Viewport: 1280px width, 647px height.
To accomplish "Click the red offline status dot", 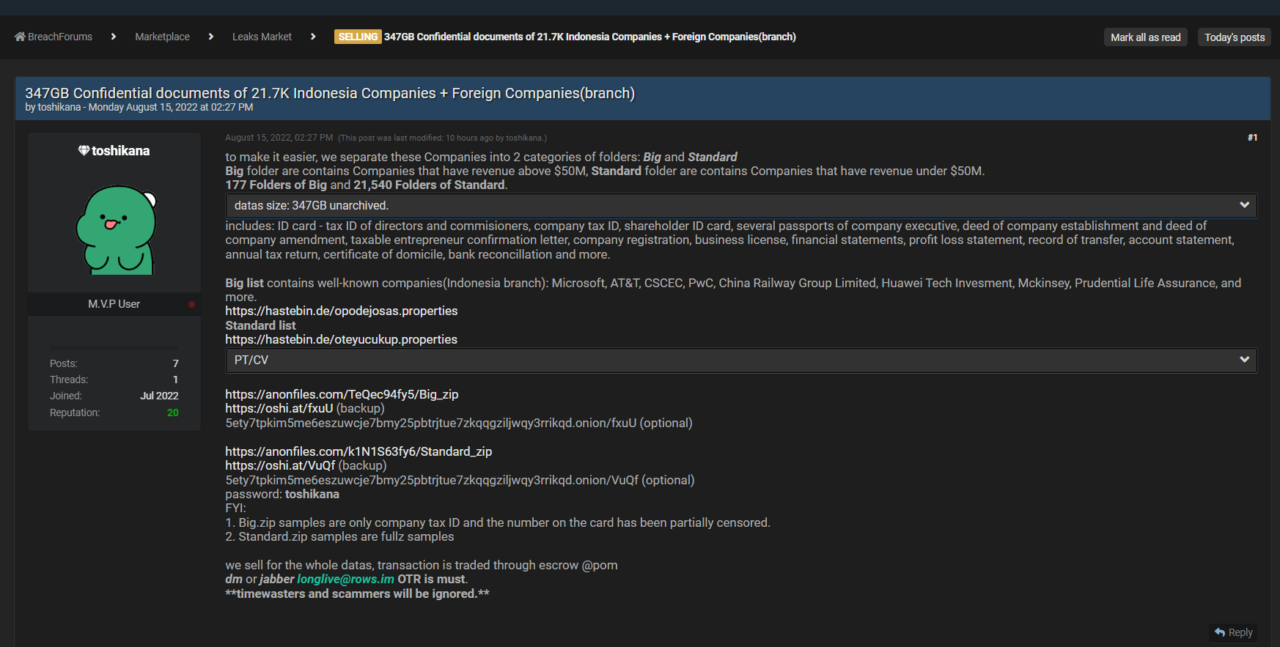I will click(191, 304).
